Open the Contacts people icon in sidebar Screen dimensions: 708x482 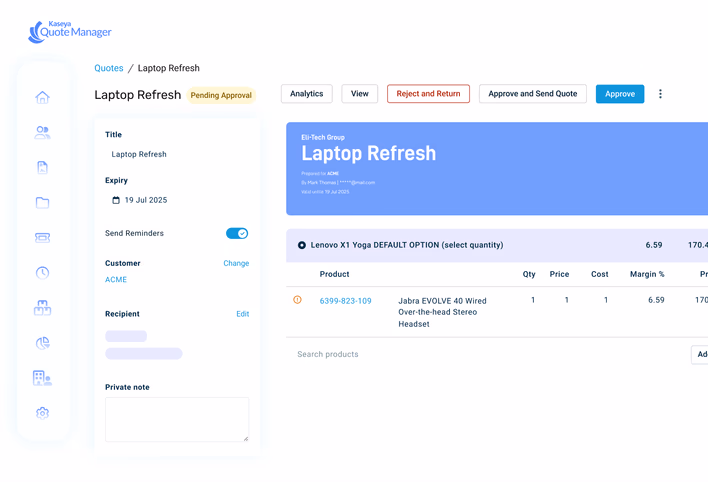click(x=42, y=132)
